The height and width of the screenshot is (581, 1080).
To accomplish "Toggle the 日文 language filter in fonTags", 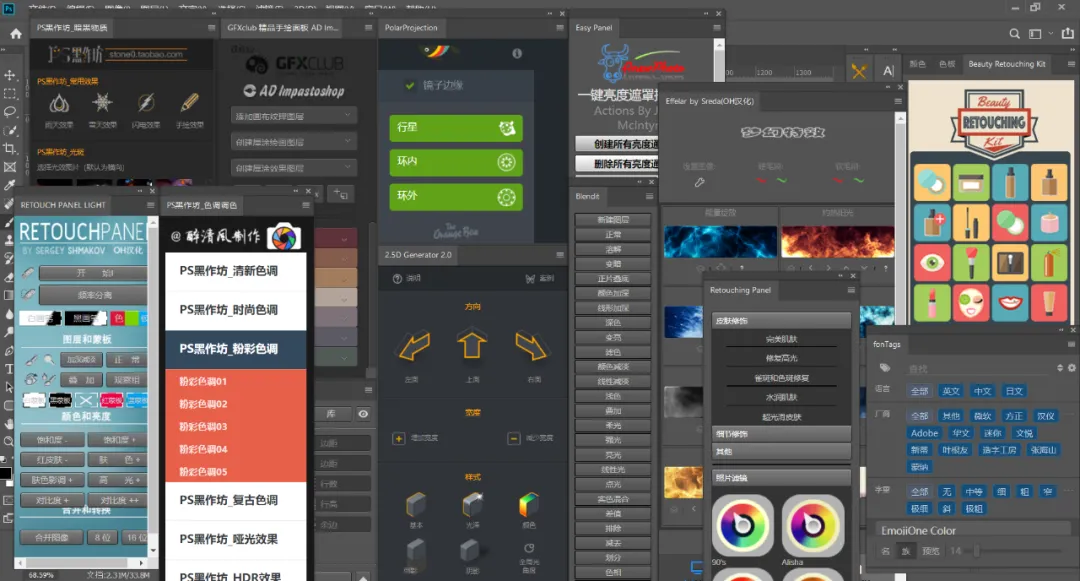I will pyautogui.click(x=1014, y=391).
